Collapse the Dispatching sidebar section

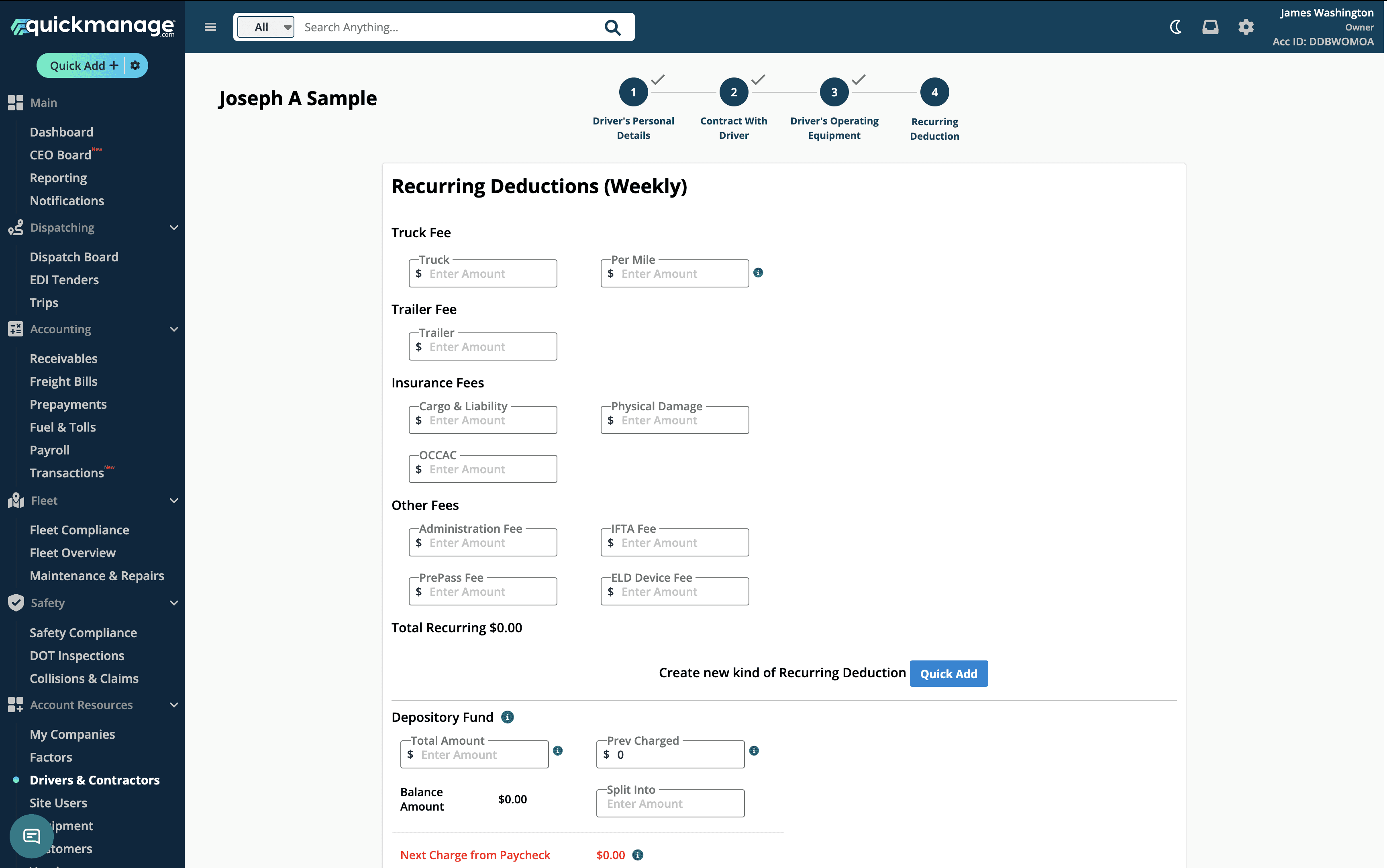[174, 228]
